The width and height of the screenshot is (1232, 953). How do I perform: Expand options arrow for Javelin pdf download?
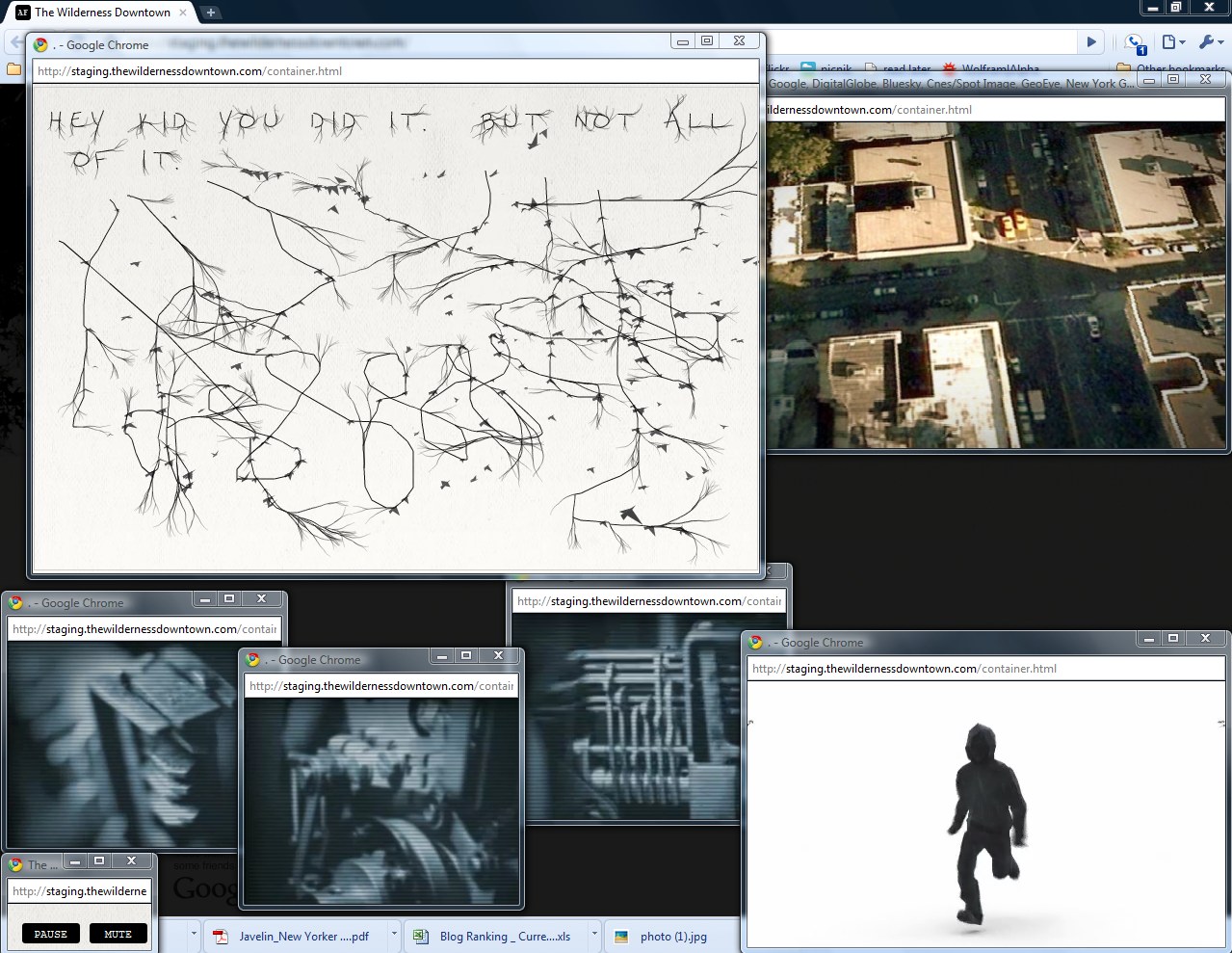click(394, 934)
